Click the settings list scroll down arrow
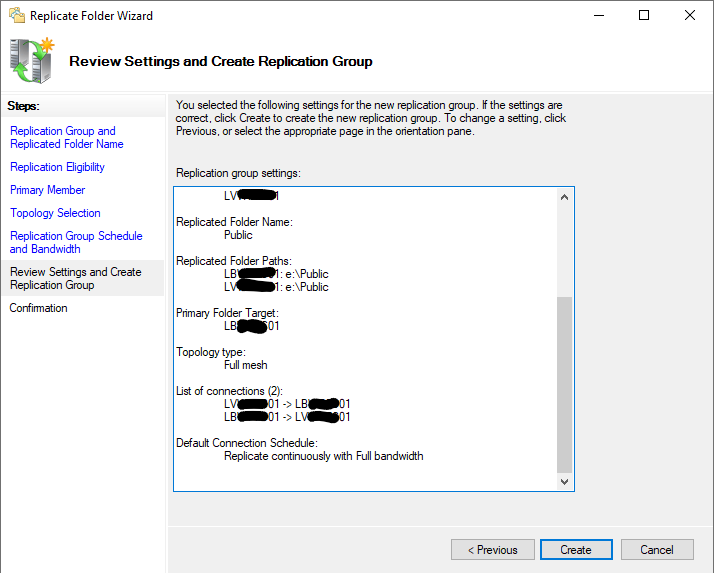Viewport: 715px width, 573px height. point(564,481)
